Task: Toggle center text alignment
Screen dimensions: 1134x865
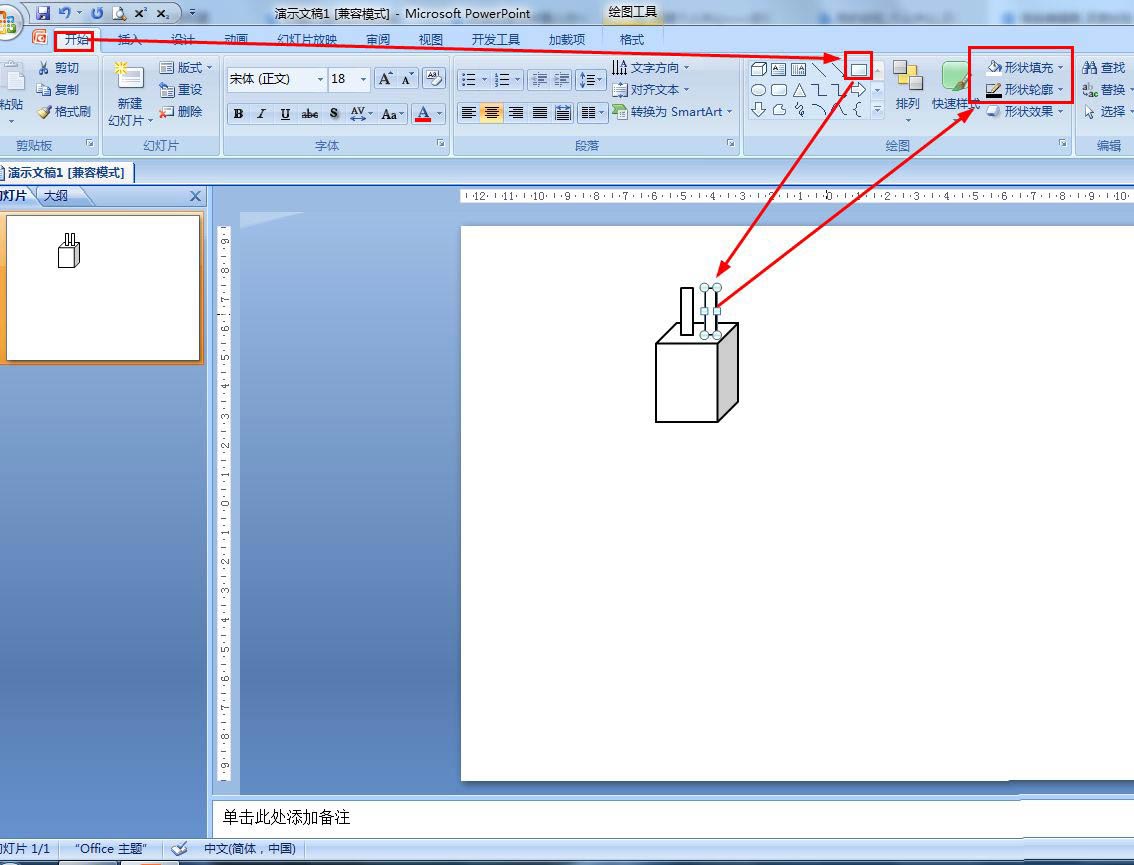Action: pos(492,112)
